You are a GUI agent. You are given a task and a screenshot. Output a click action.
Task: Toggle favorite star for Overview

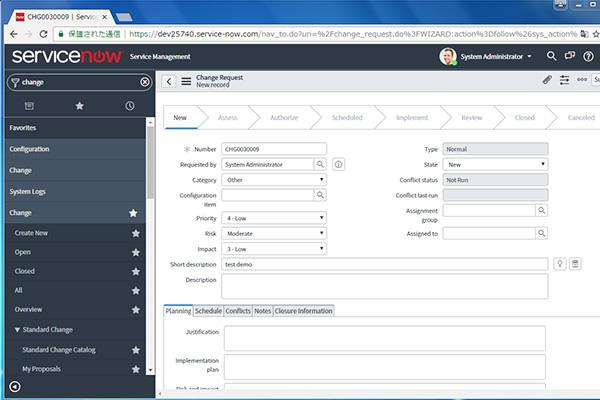click(x=135, y=310)
